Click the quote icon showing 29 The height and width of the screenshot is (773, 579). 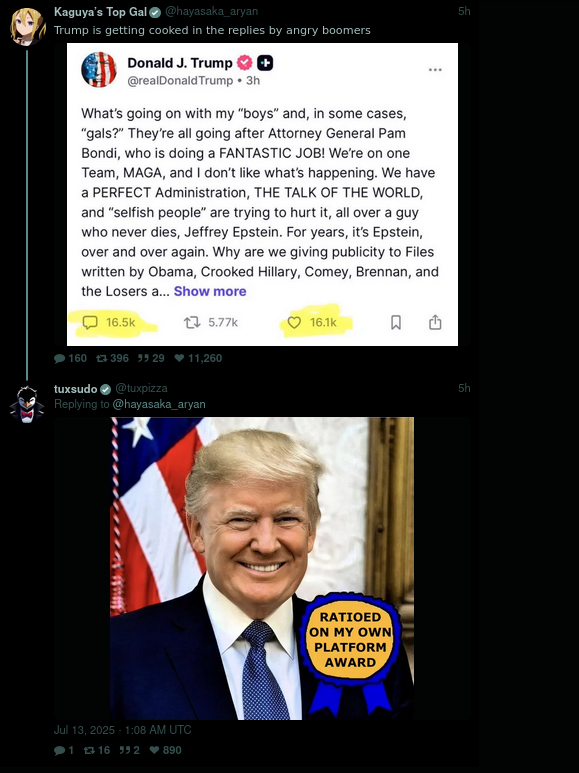coord(144,358)
